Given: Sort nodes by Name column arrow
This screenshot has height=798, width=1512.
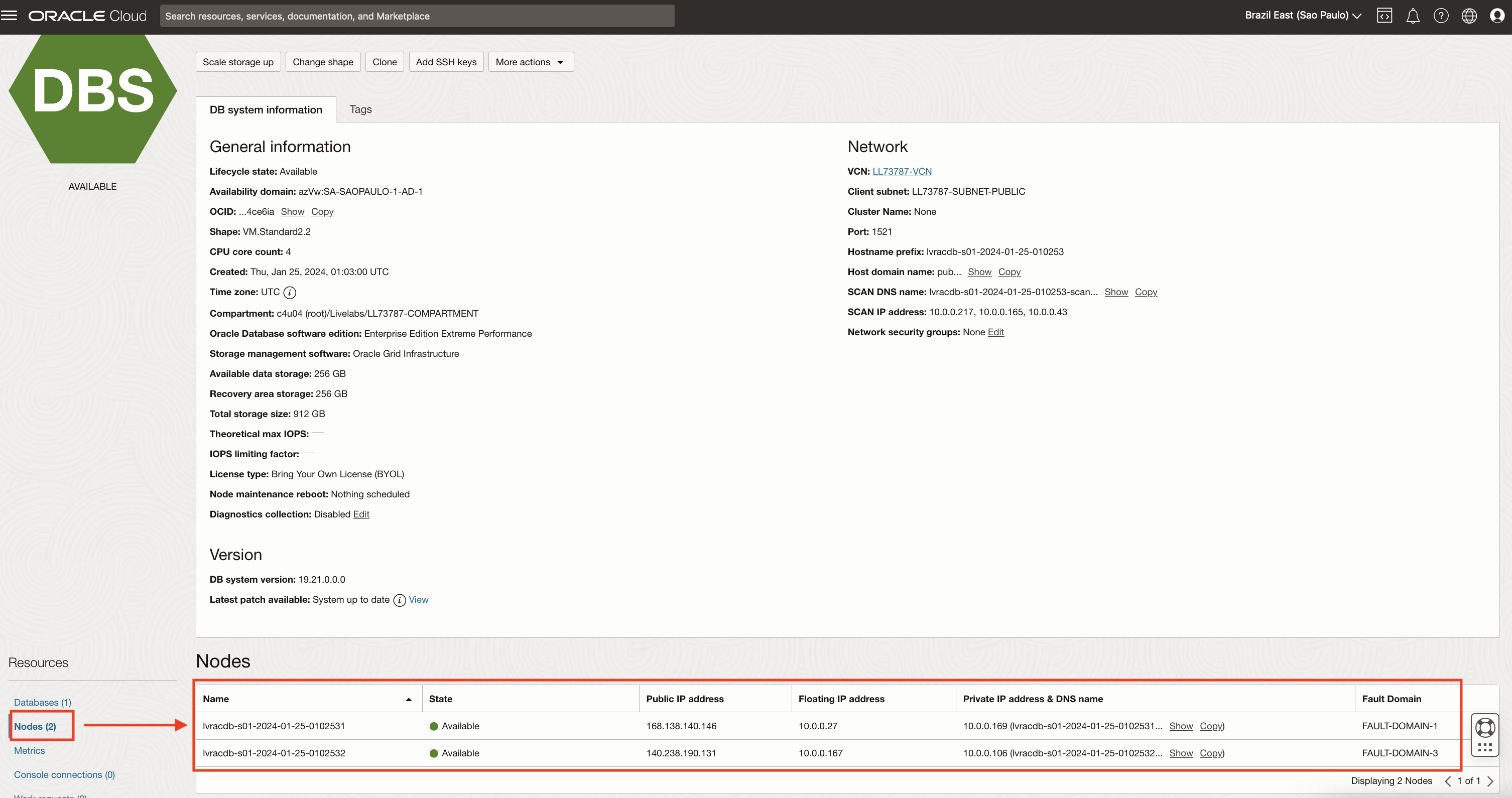Looking at the screenshot, I should (409, 700).
